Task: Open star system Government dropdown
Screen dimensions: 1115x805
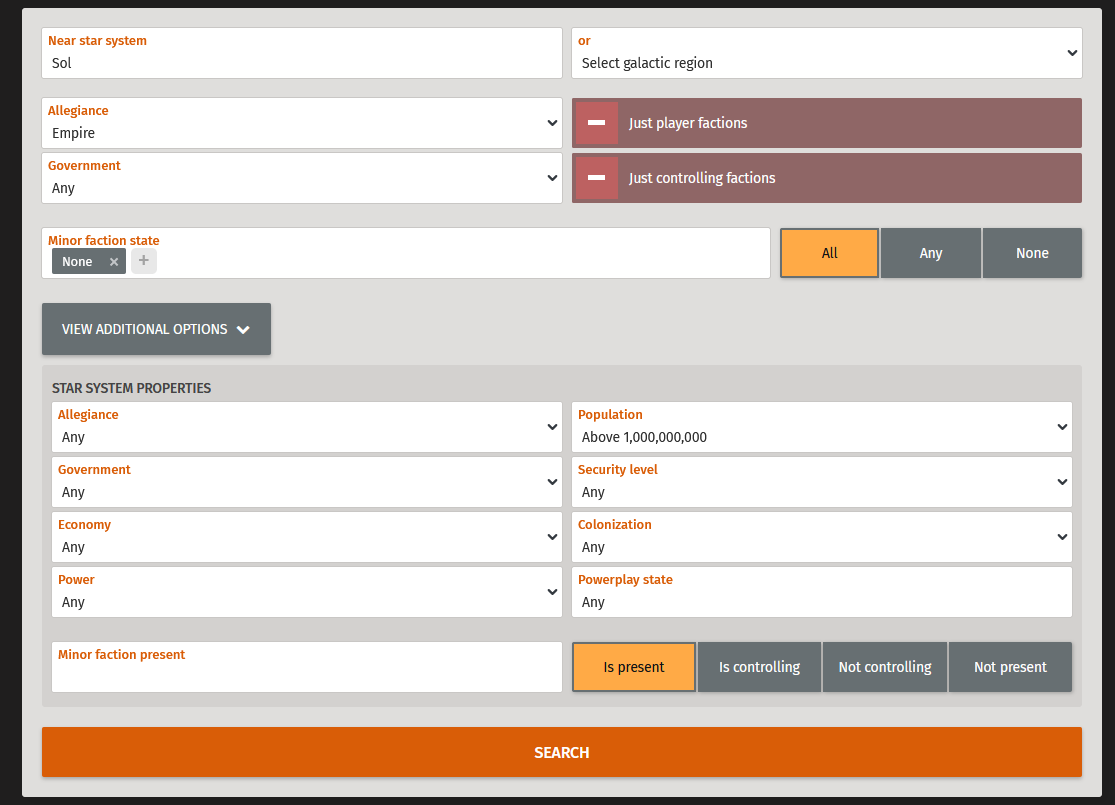Action: pyautogui.click(x=306, y=482)
